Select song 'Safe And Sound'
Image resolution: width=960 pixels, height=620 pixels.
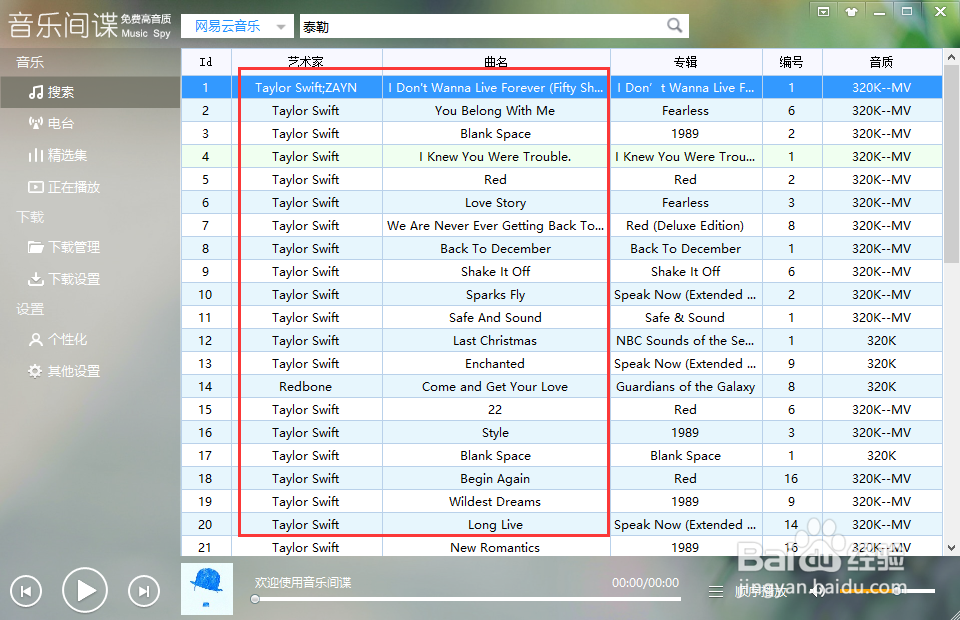(x=495, y=318)
